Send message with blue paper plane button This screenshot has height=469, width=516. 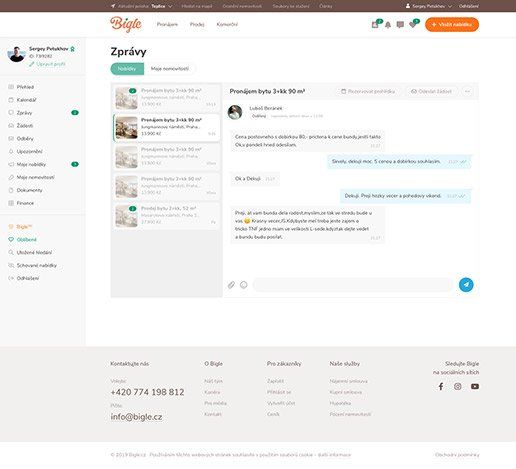tap(466, 285)
